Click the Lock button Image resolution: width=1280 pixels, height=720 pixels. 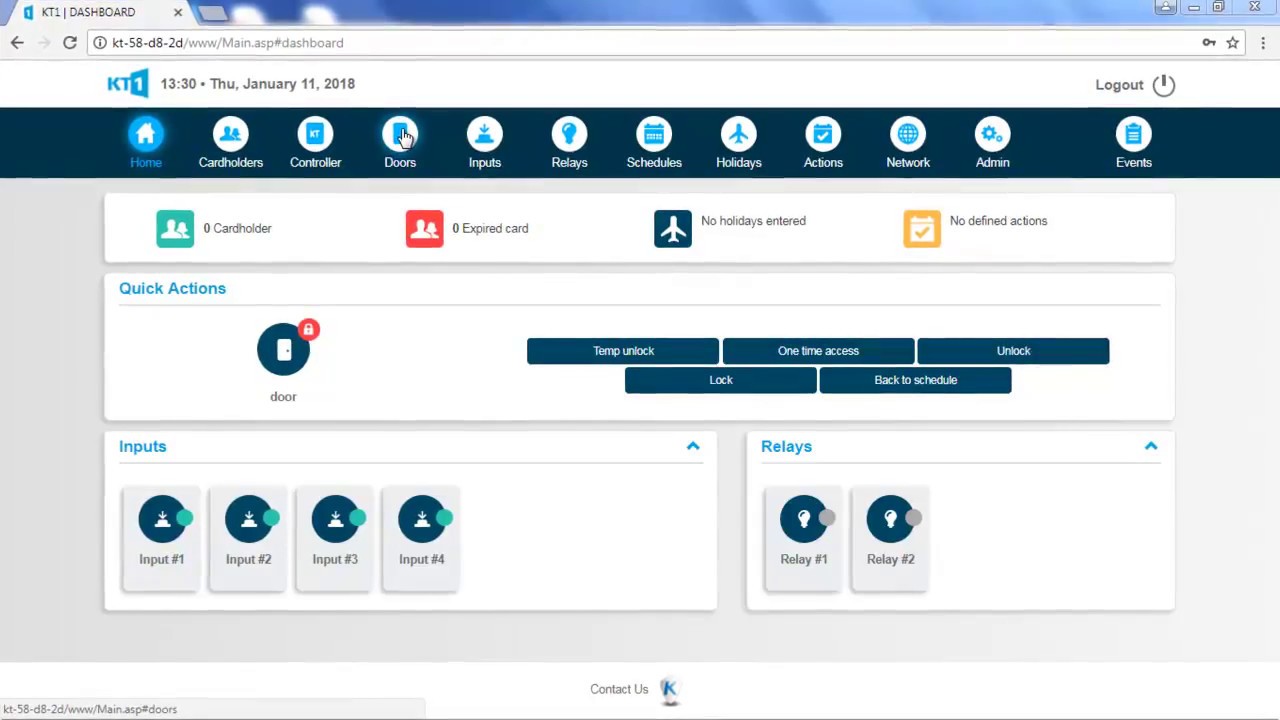click(x=721, y=380)
